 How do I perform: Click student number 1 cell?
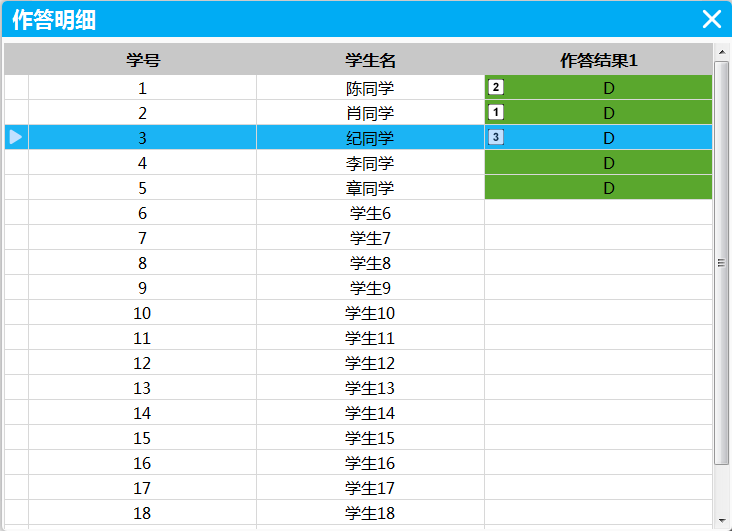(x=143, y=88)
